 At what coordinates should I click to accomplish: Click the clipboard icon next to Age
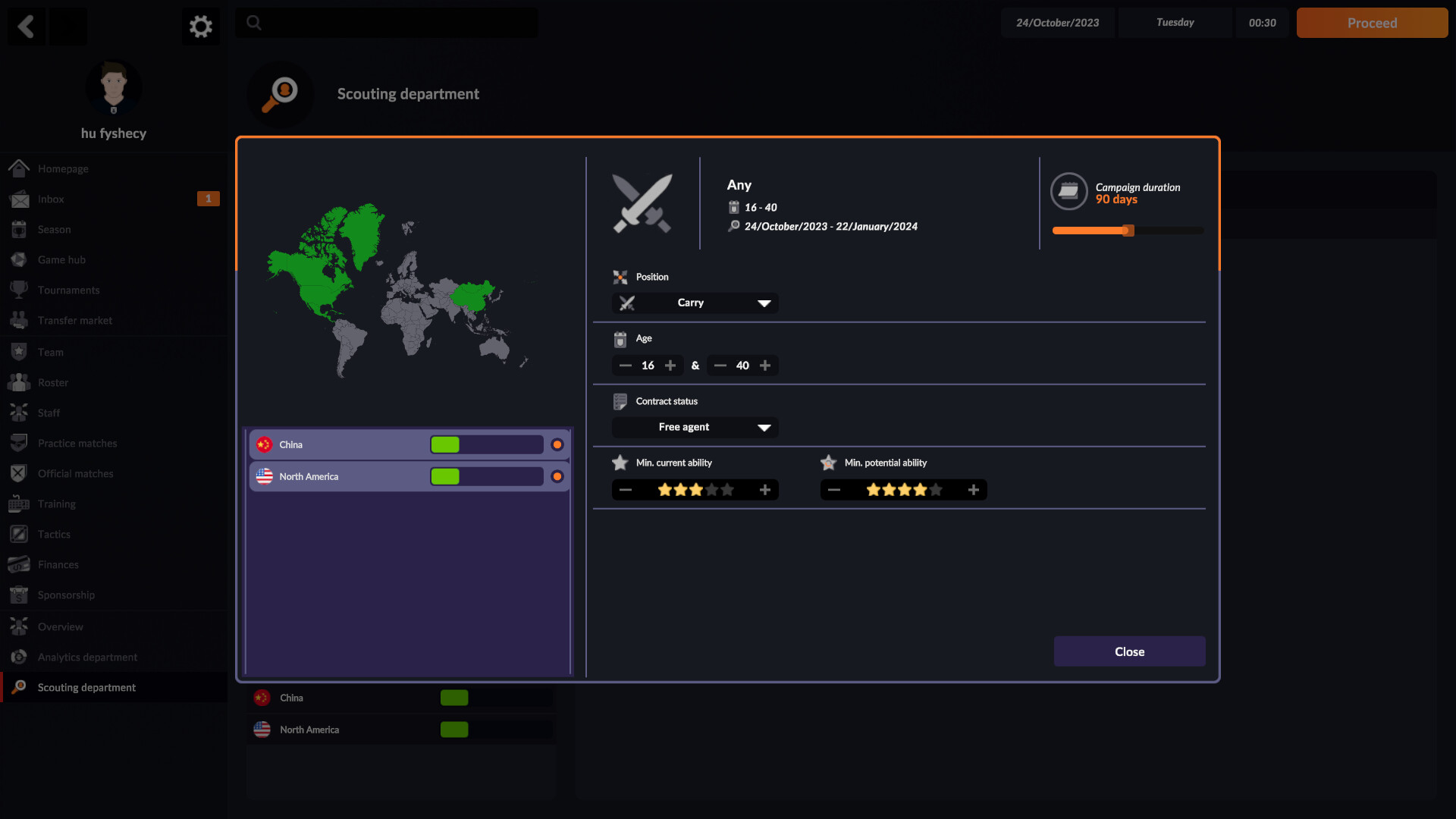click(x=621, y=338)
